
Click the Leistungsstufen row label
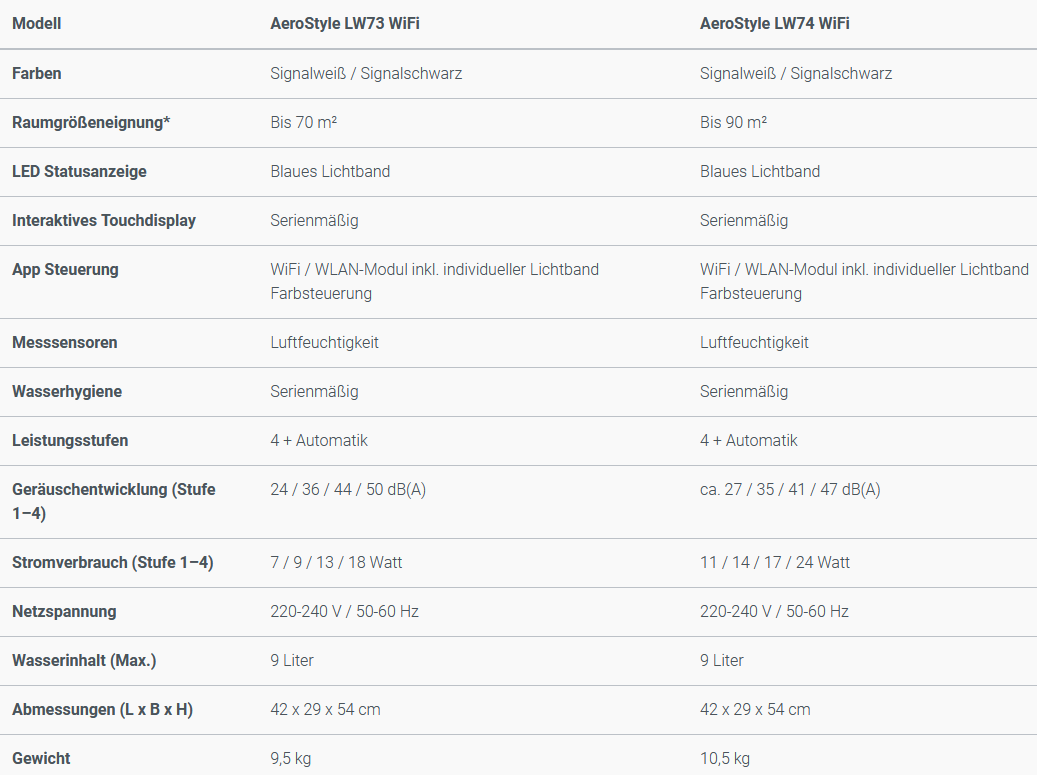coord(67,440)
